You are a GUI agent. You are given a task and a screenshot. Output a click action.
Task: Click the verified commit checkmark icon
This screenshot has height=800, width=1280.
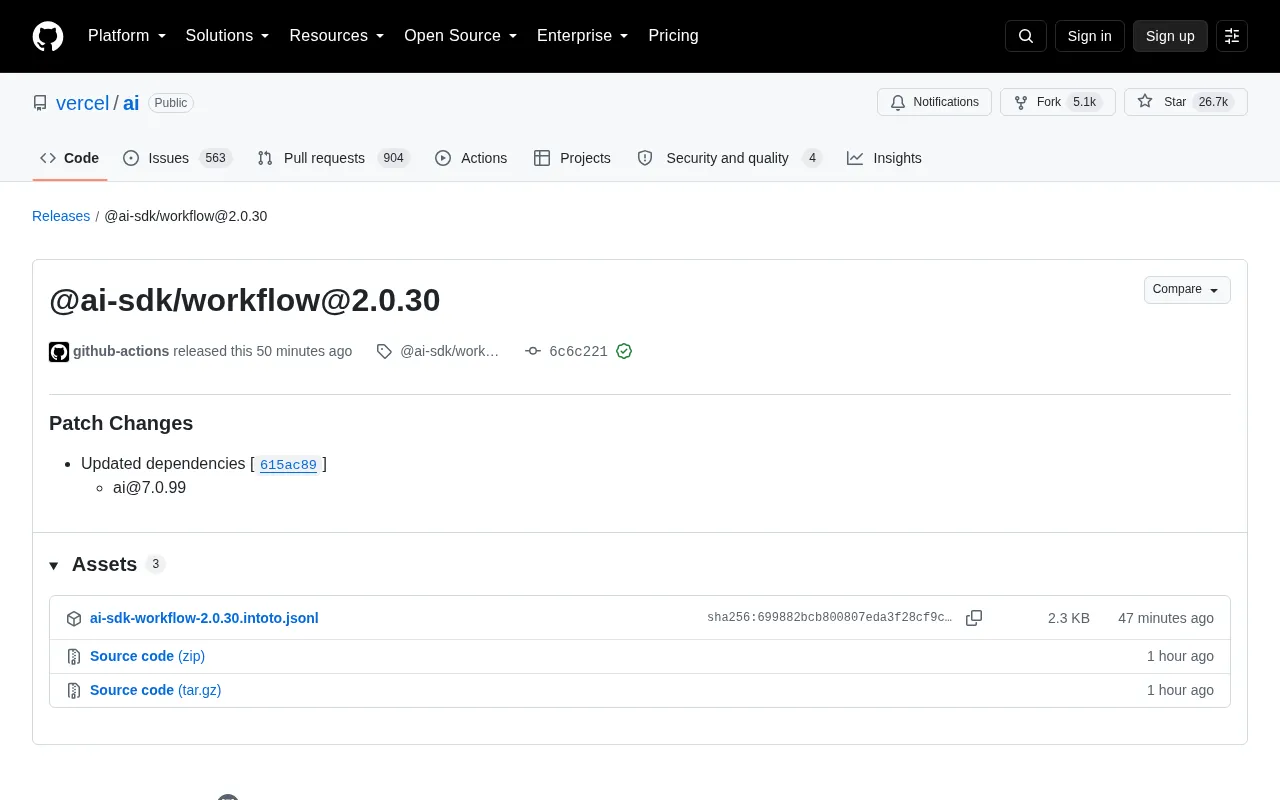point(624,351)
